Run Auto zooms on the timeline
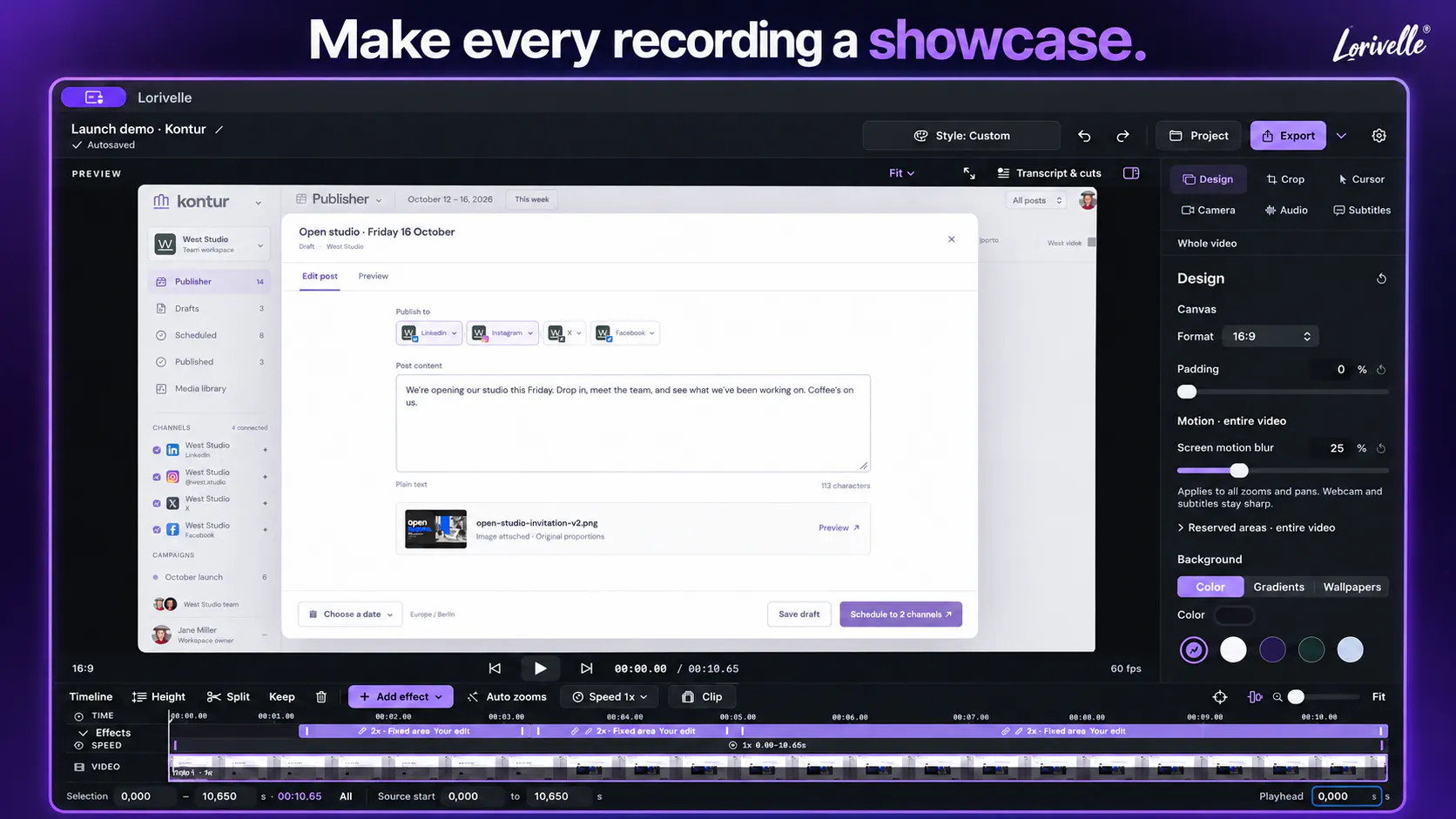 point(507,696)
